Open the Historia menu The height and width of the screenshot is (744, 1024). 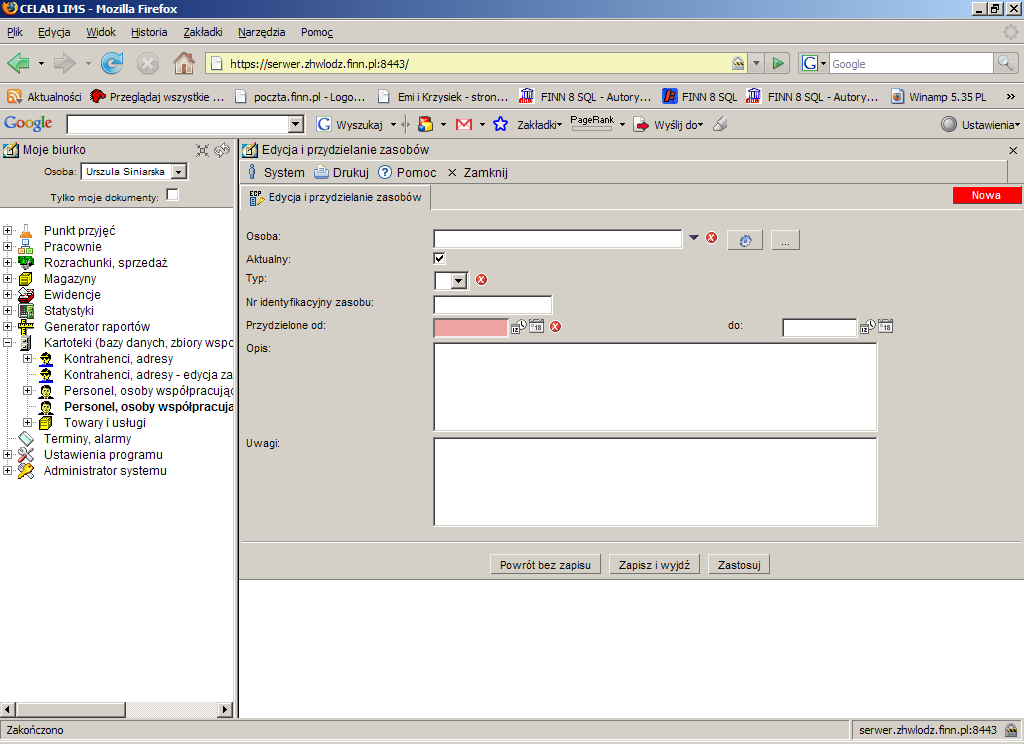[x=149, y=32]
